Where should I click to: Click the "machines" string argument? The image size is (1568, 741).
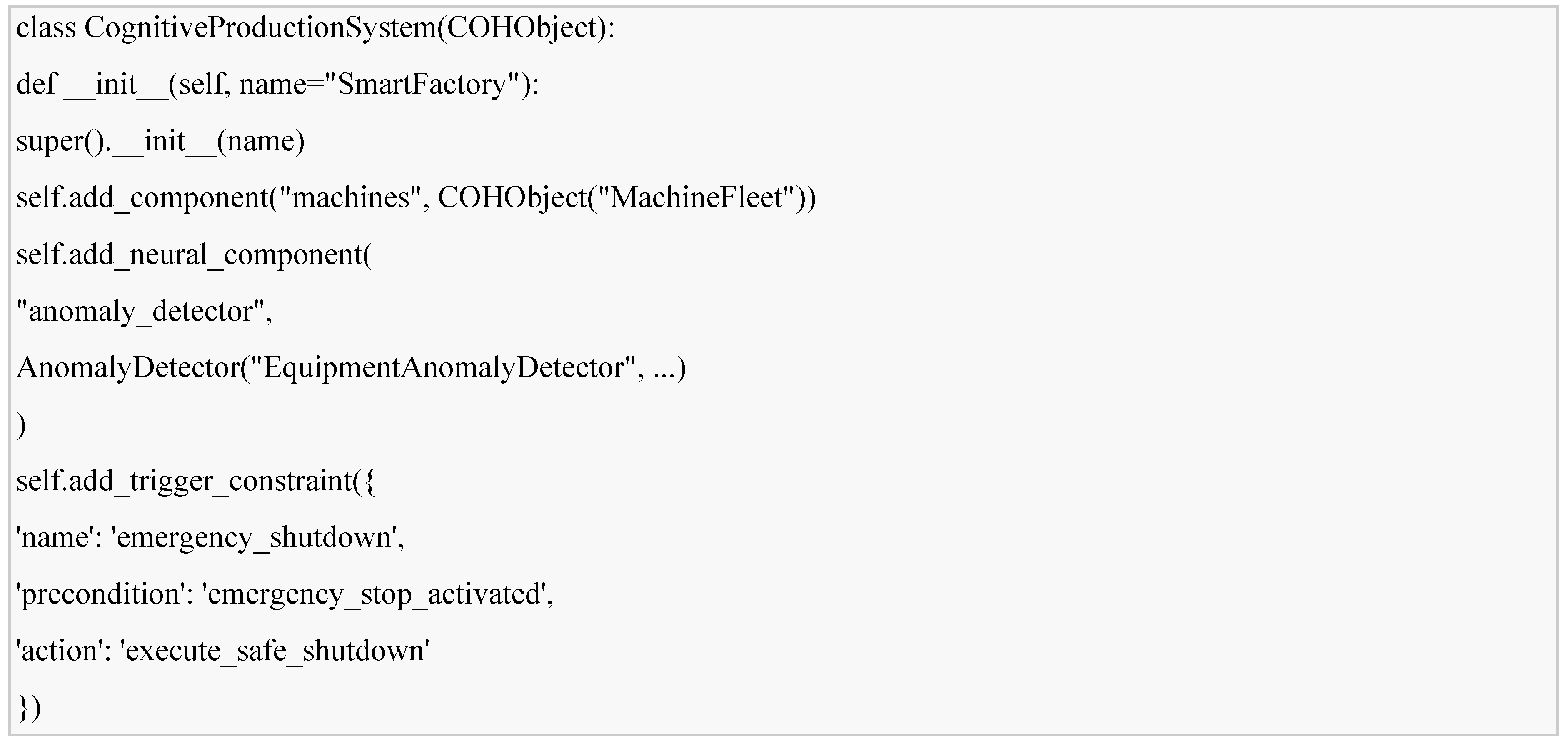tap(350, 198)
